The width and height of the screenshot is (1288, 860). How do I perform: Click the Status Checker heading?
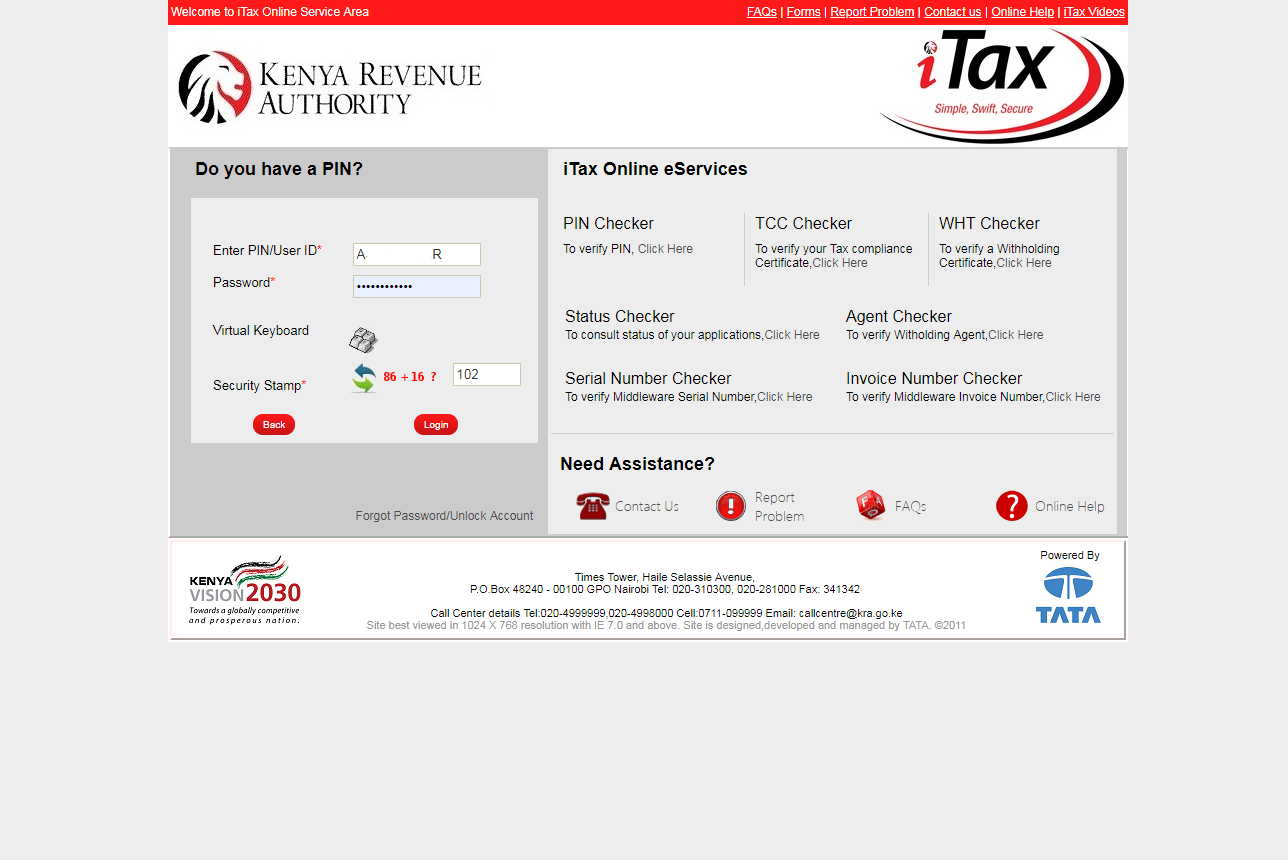[x=620, y=316]
